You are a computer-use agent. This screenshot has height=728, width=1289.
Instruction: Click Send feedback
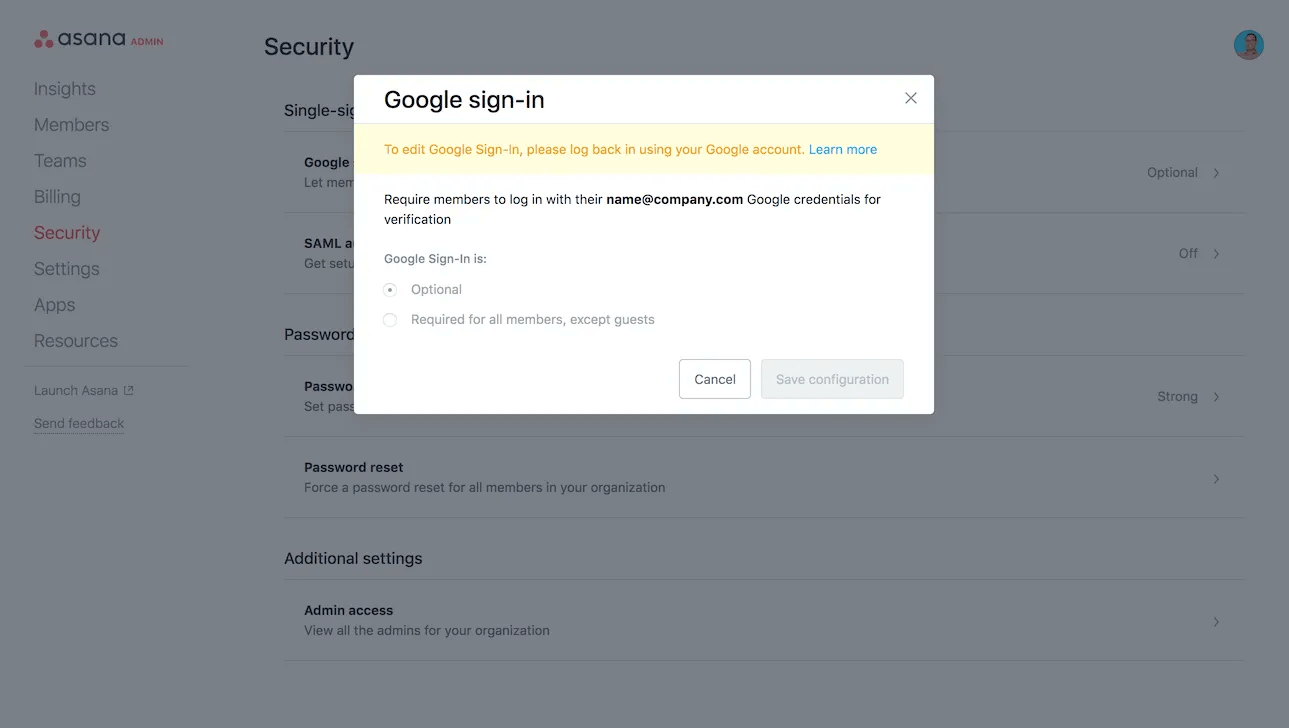(78, 423)
